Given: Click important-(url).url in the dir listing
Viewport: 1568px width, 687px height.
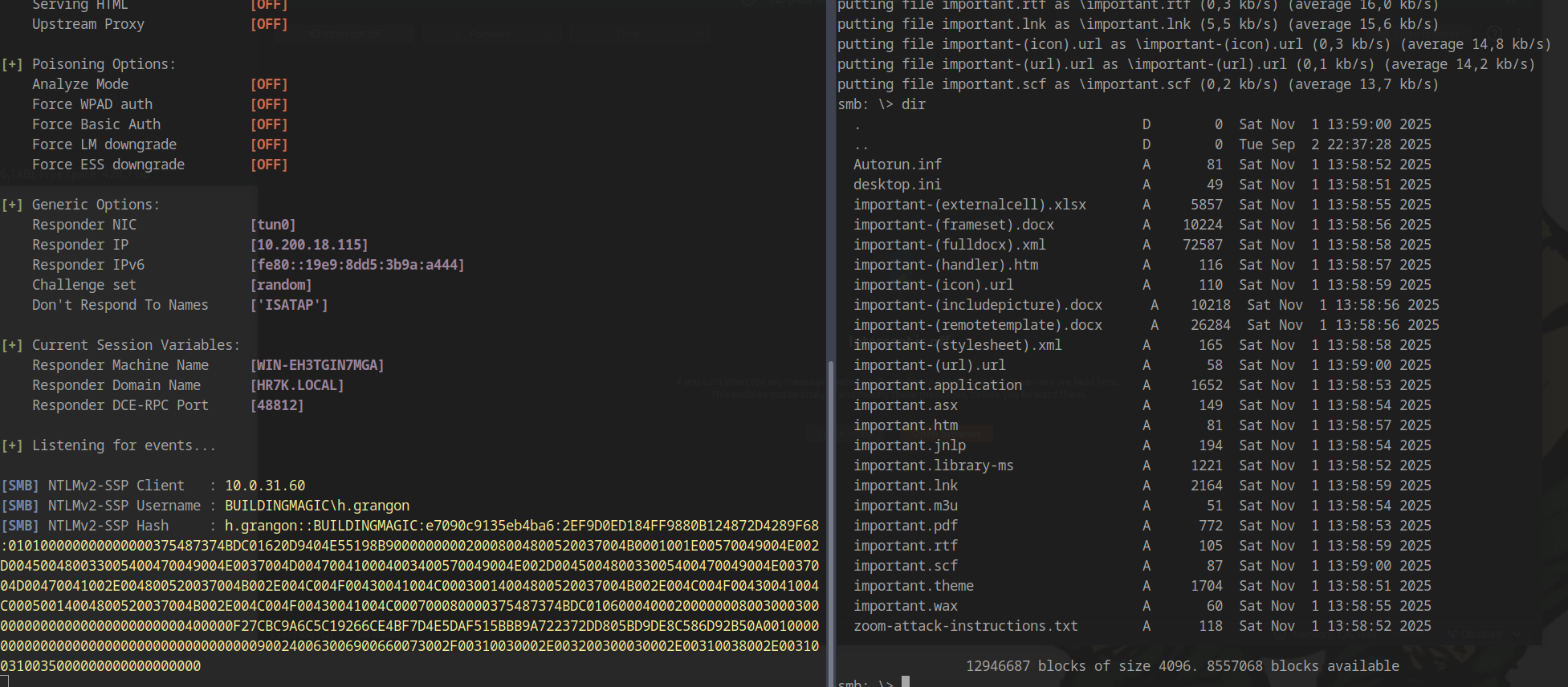Looking at the screenshot, I should 930,365.
